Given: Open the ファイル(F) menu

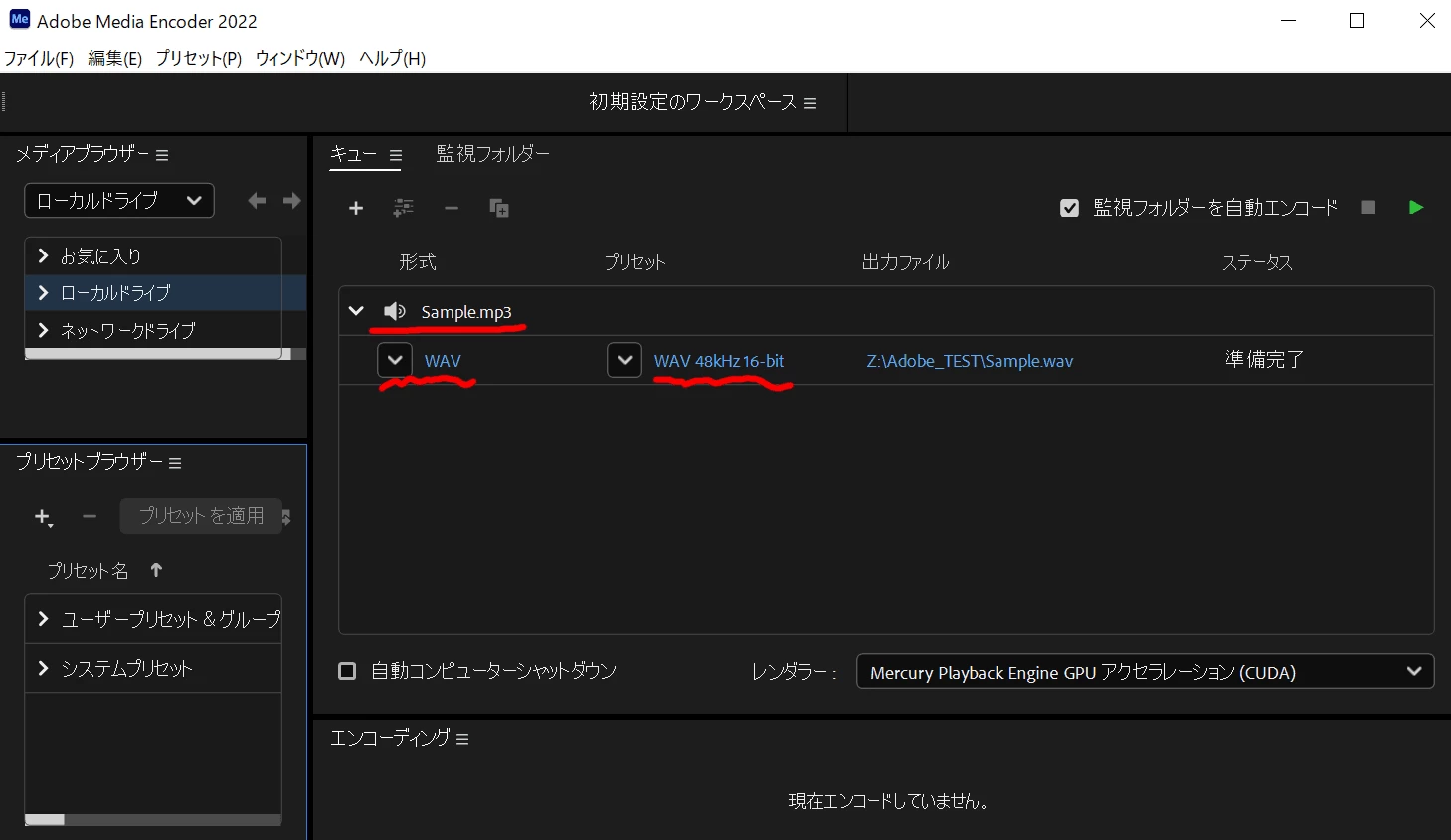Looking at the screenshot, I should pyautogui.click(x=39, y=58).
